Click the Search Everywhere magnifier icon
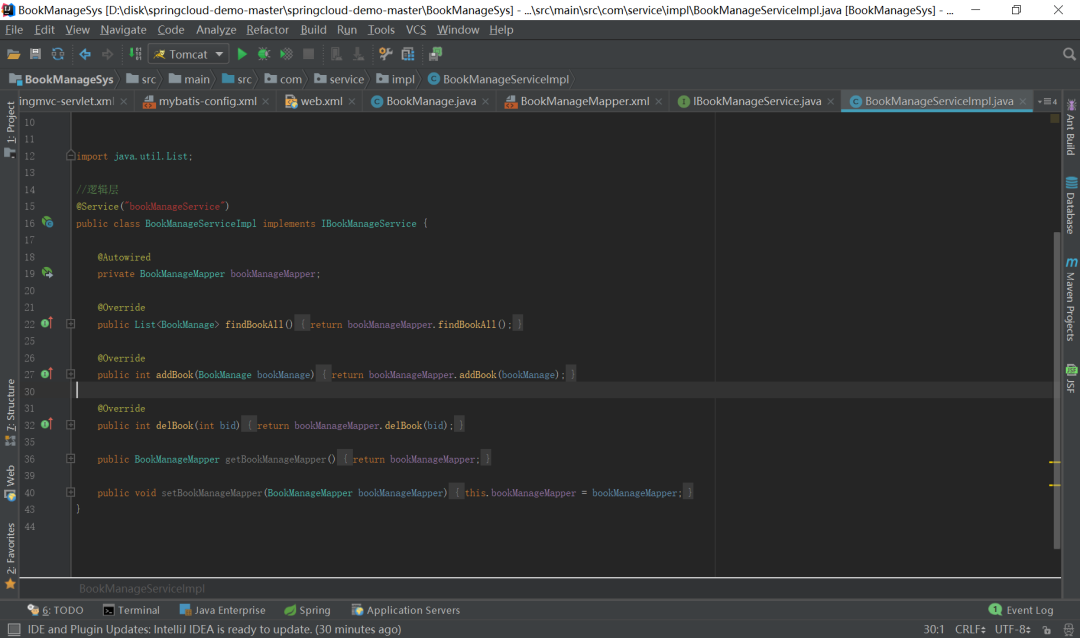Viewport: 1080px width, 638px height. click(1069, 54)
